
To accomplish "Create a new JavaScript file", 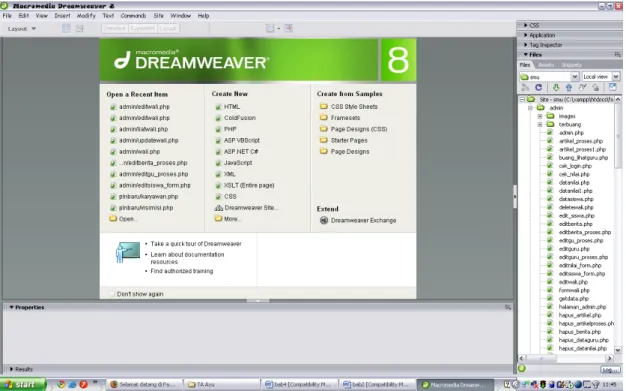I will coord(238,163).
